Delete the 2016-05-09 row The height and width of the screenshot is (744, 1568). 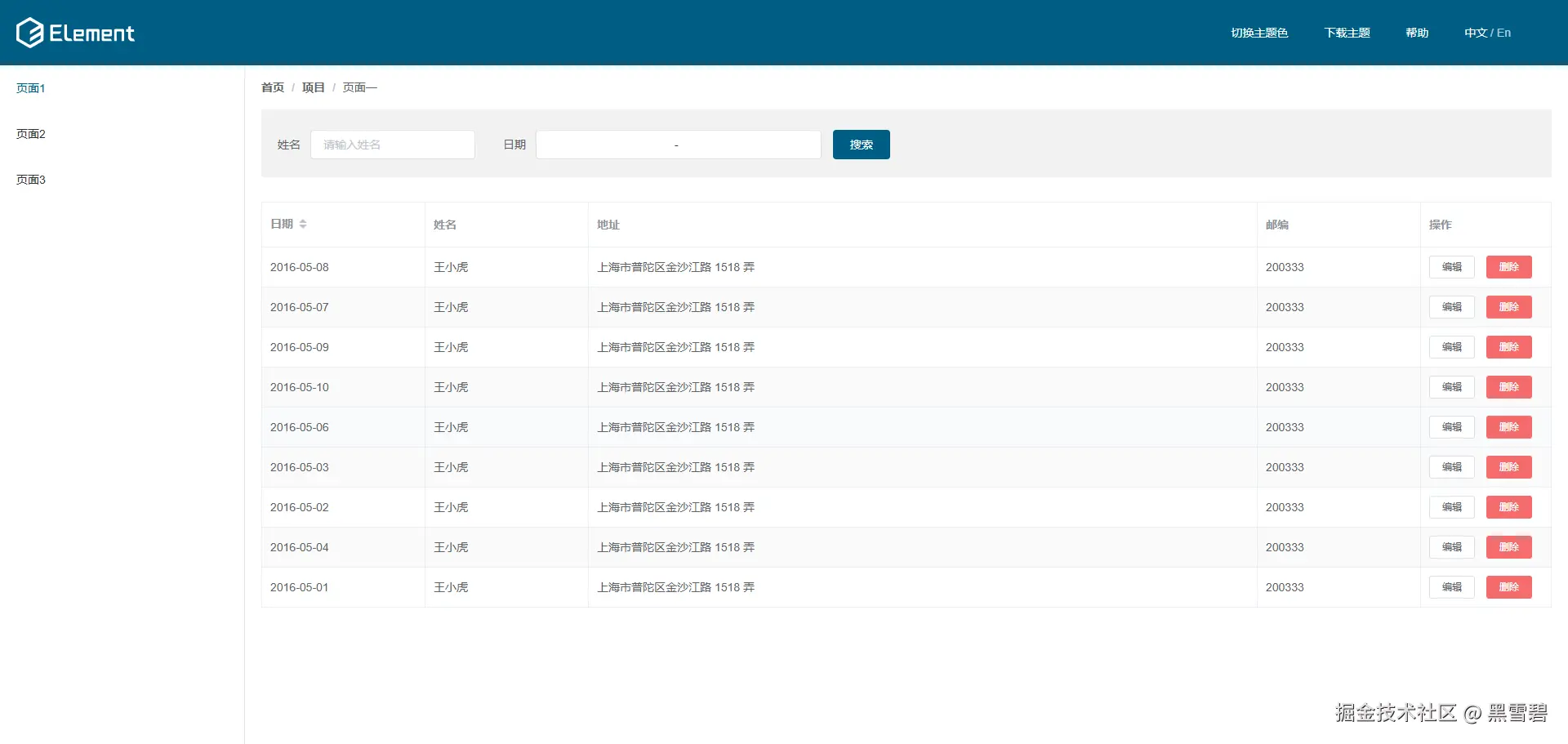[x=1509, y=347]
